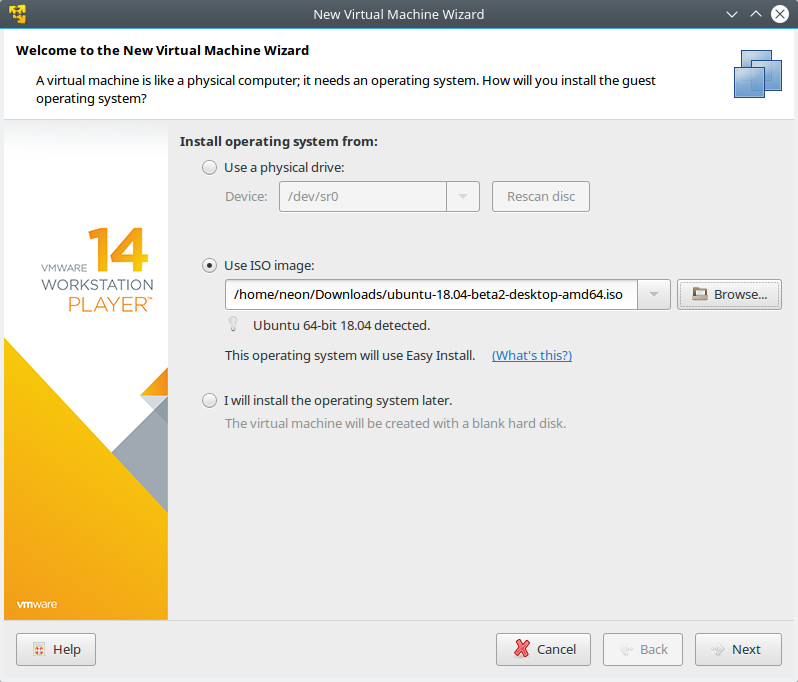Click 'This operating system will use Easy Install.' text
The width and height of the screenshot is (798, 682).
tap(350, 355)
